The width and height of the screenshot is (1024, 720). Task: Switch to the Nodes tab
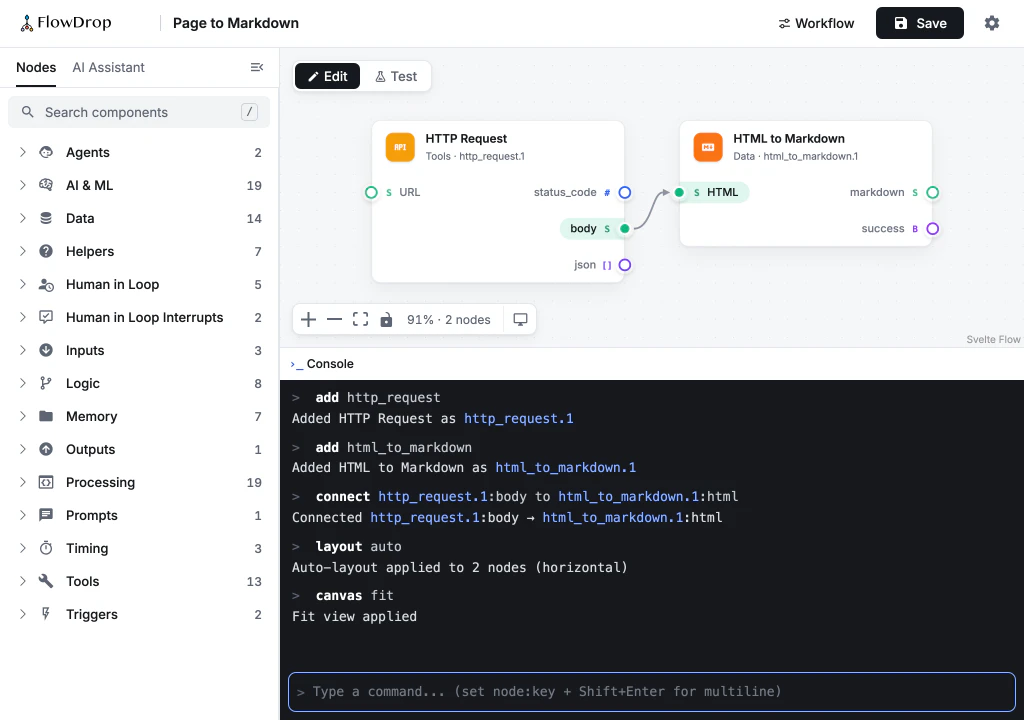point(36,67)
